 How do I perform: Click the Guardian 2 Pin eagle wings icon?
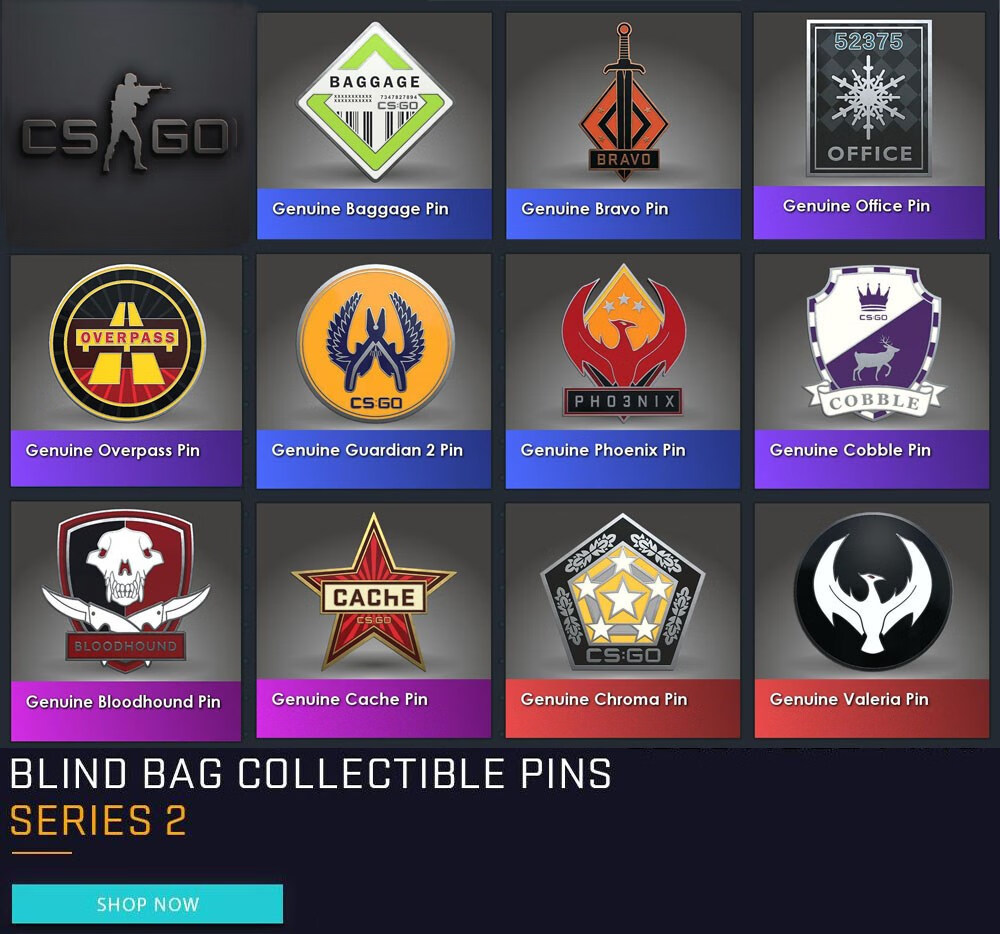(373, 345)
